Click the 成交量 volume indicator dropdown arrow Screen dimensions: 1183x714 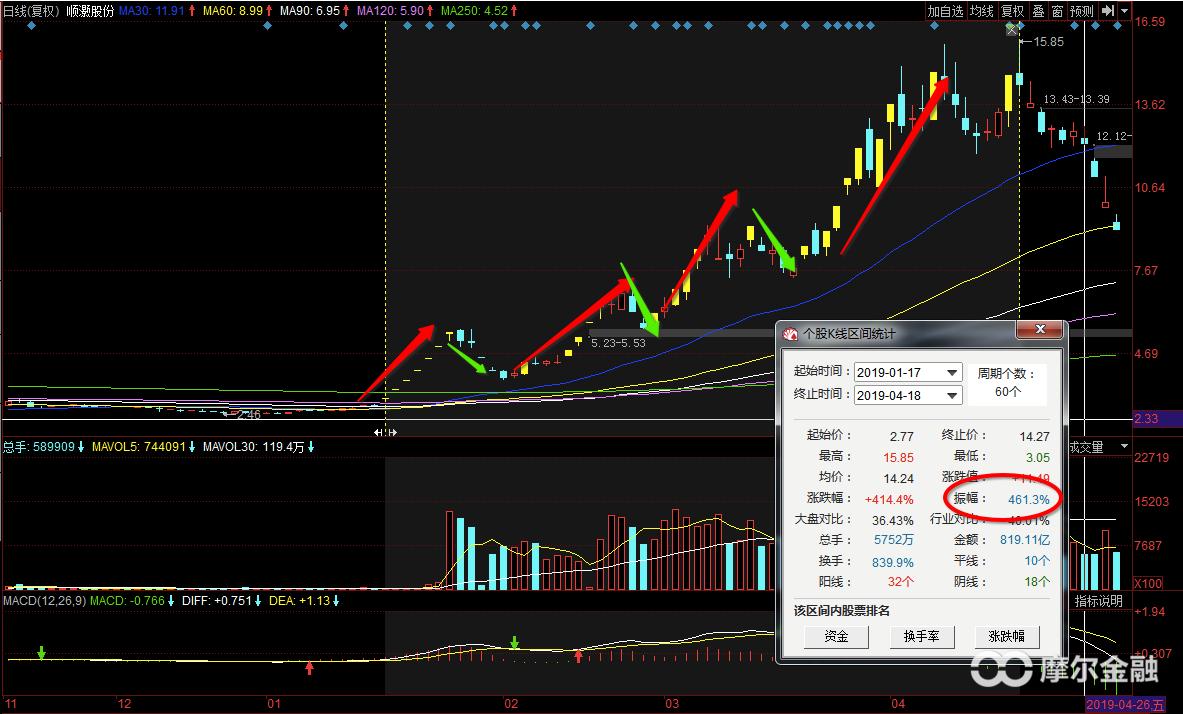(1124, 447)
